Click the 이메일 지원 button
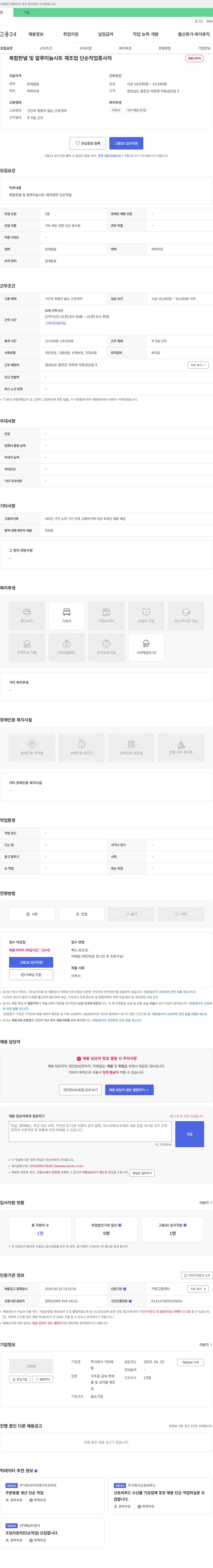The width and height of the screenshot is (213, 1568). 31,975
